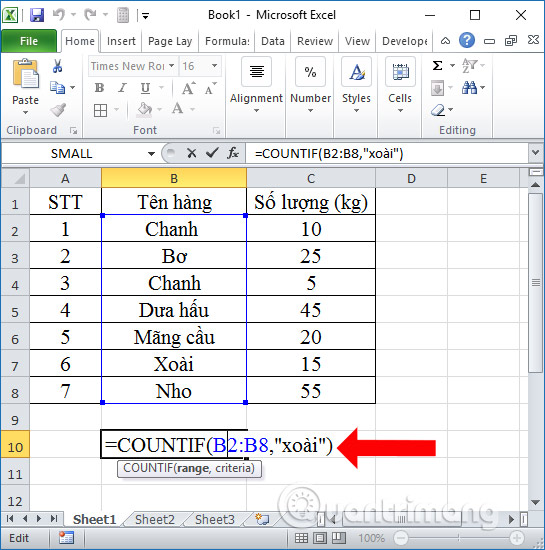Click the Redo icon in quick access toolbar

[x=90, y=15]
